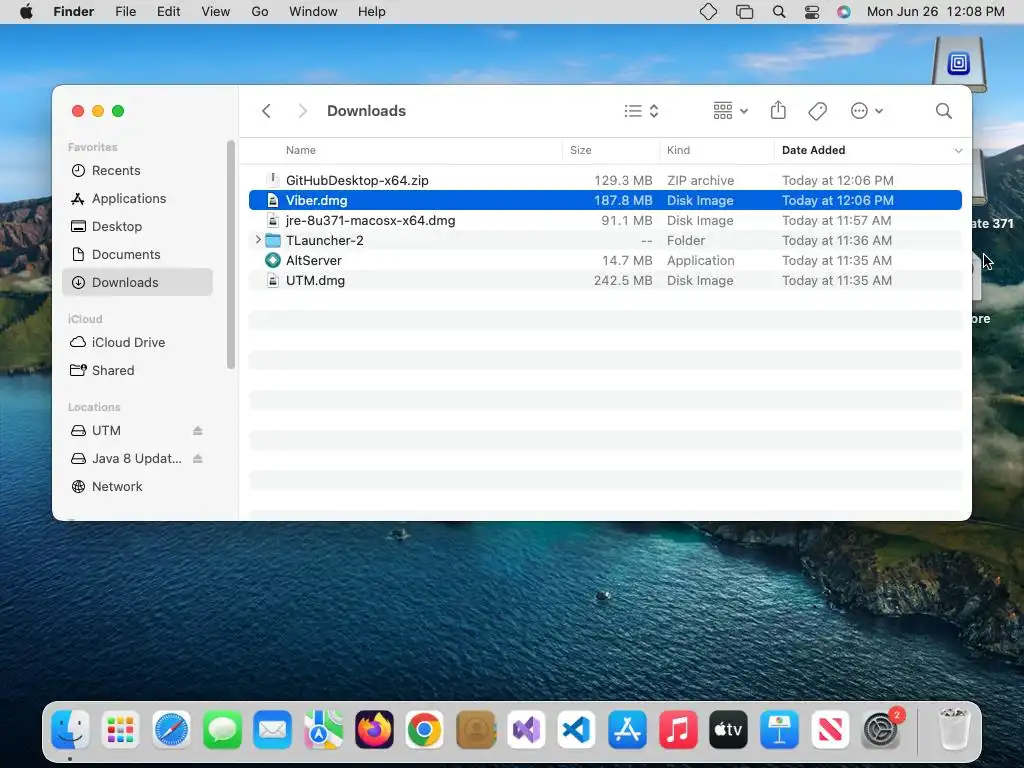1024x768 pixels.
Task: Open the Group By dropdown in toolbar
Action: 730,111
